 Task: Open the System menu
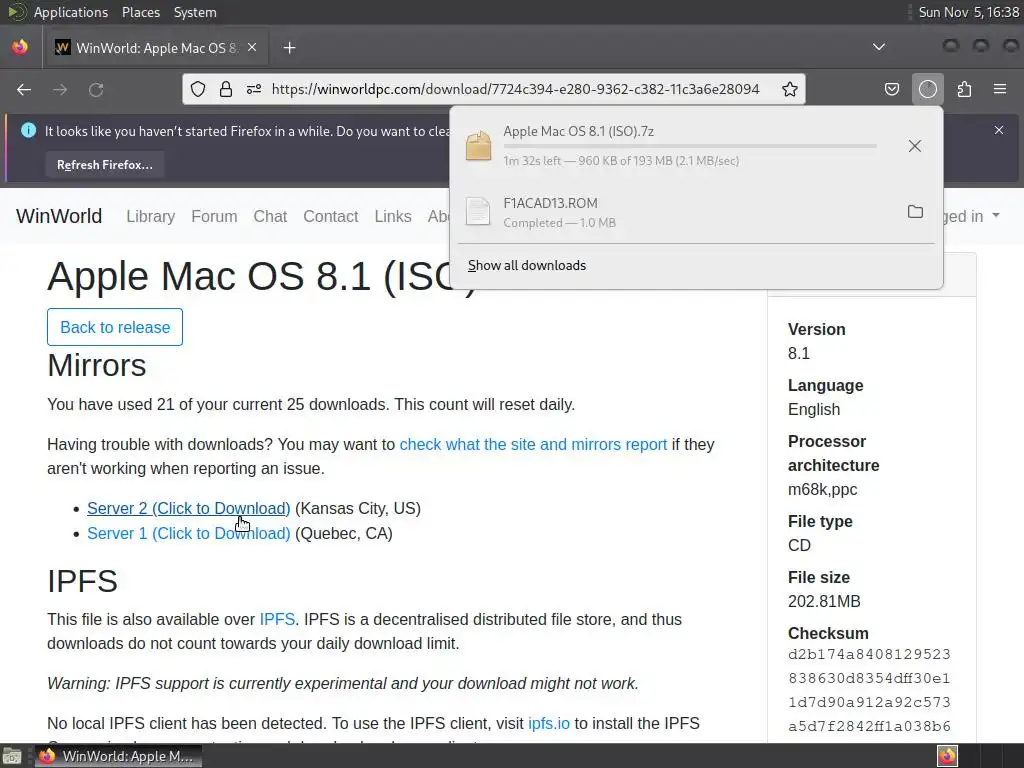(x=195, y=12)
